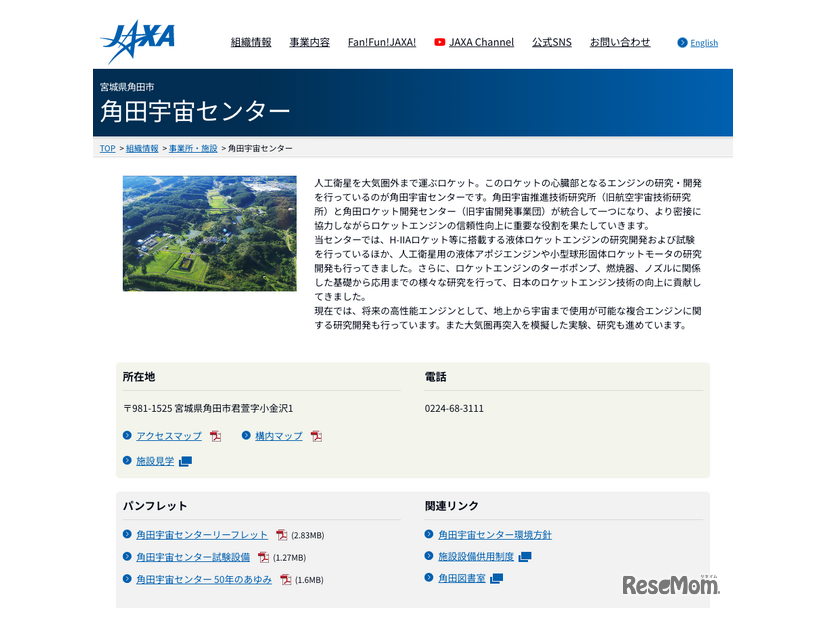This screenshot has height=620, width=826.
Task: Open the 組織情報 menu
Action: (251, 42)
